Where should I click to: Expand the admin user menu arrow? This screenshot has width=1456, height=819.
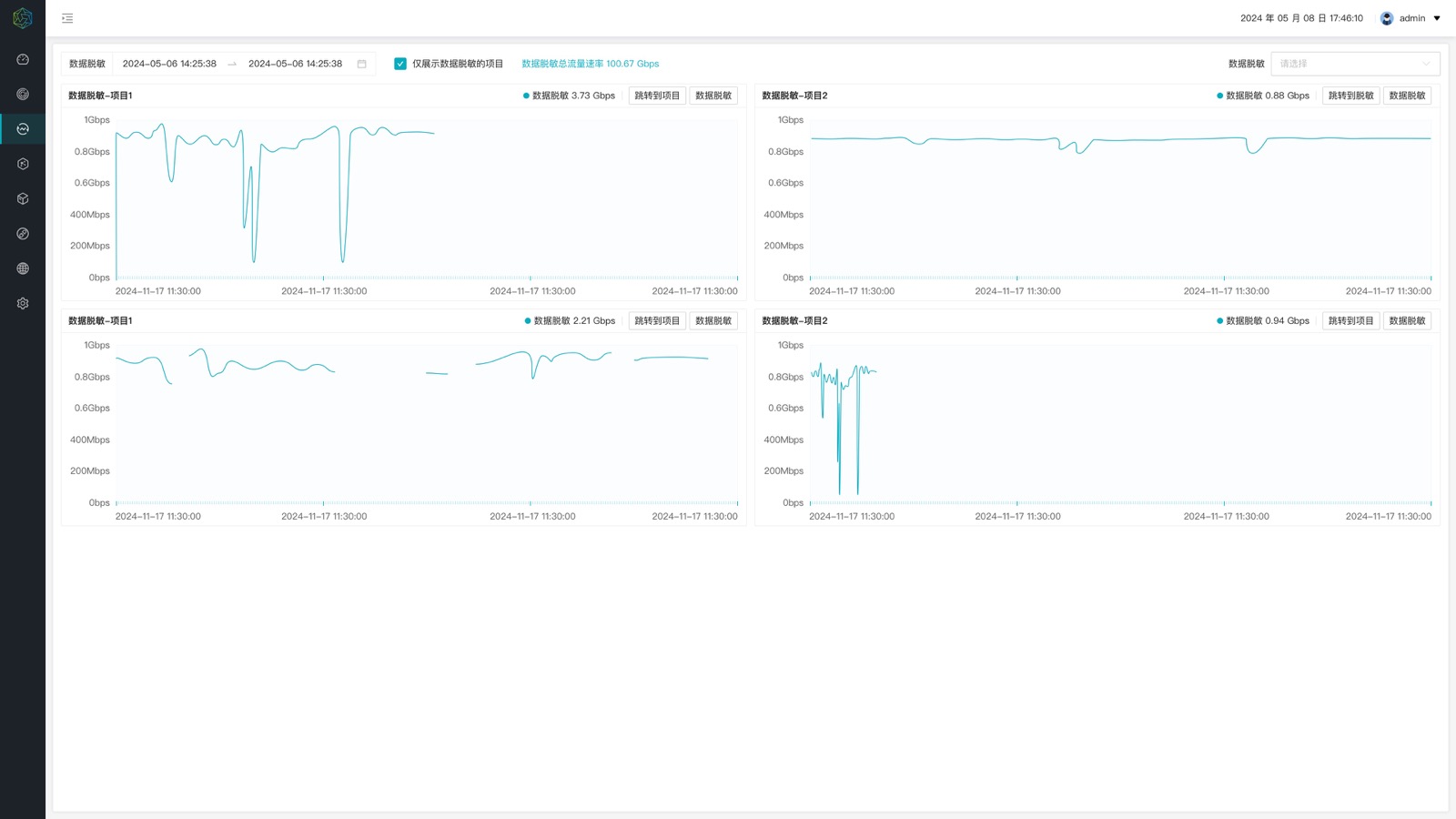tap(1437, 18)
